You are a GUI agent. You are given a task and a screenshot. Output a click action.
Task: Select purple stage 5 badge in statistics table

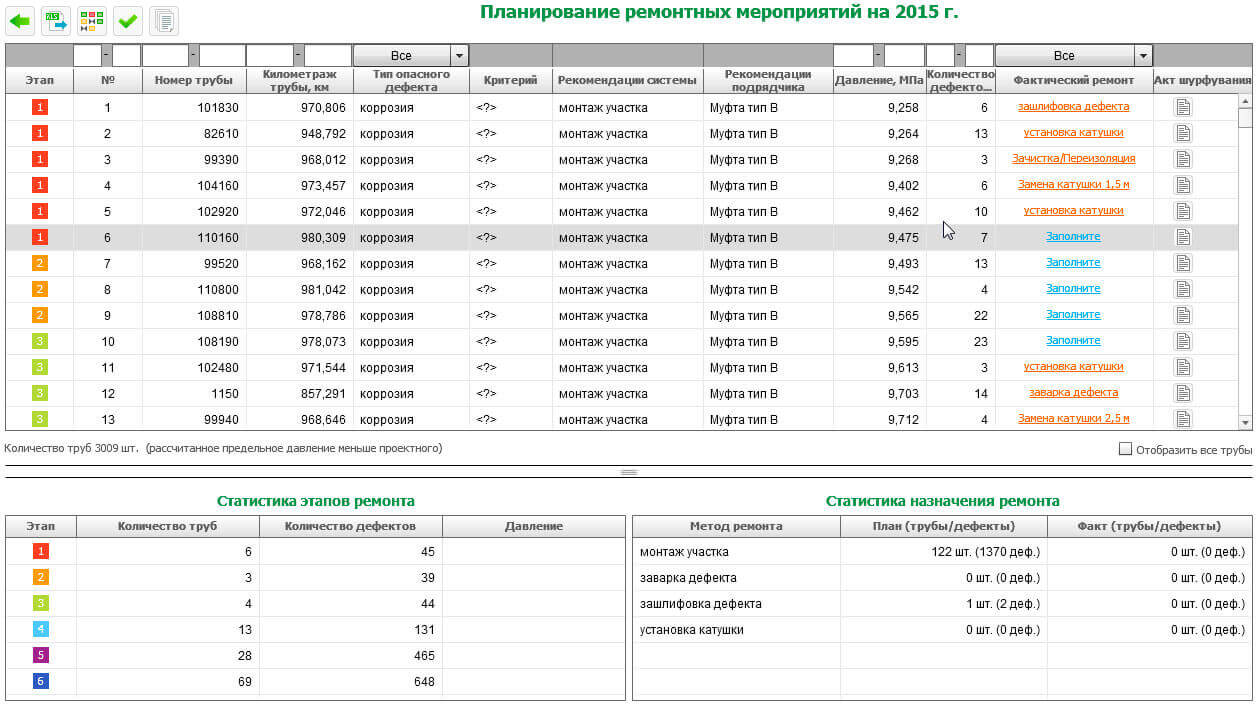click(40, 655)
